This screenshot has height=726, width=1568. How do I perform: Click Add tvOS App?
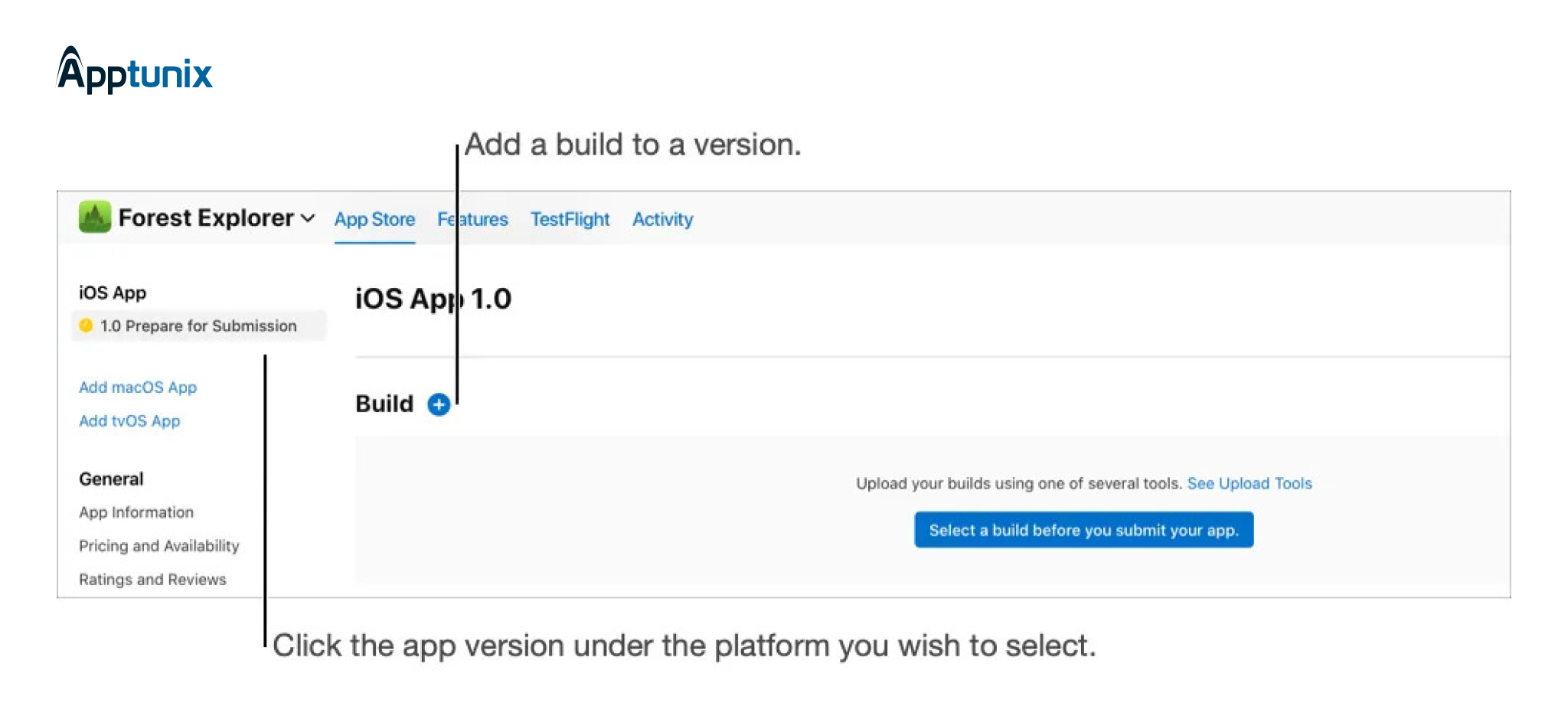[x=129, y=420]
